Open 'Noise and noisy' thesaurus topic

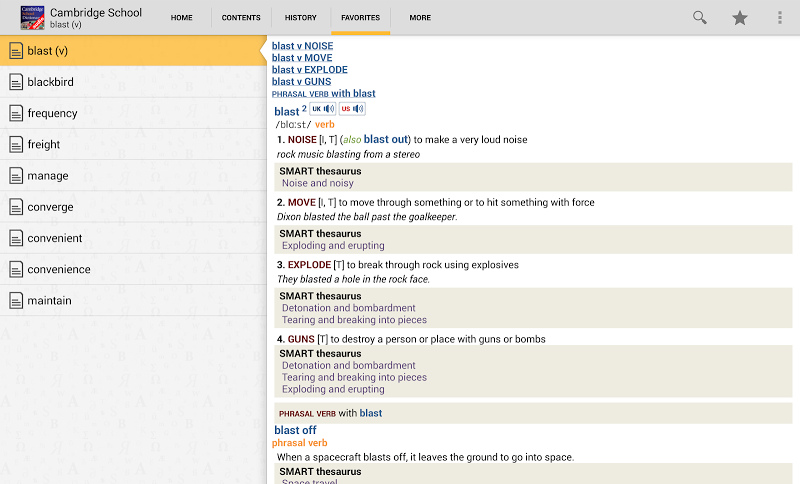tap(317, 183)
